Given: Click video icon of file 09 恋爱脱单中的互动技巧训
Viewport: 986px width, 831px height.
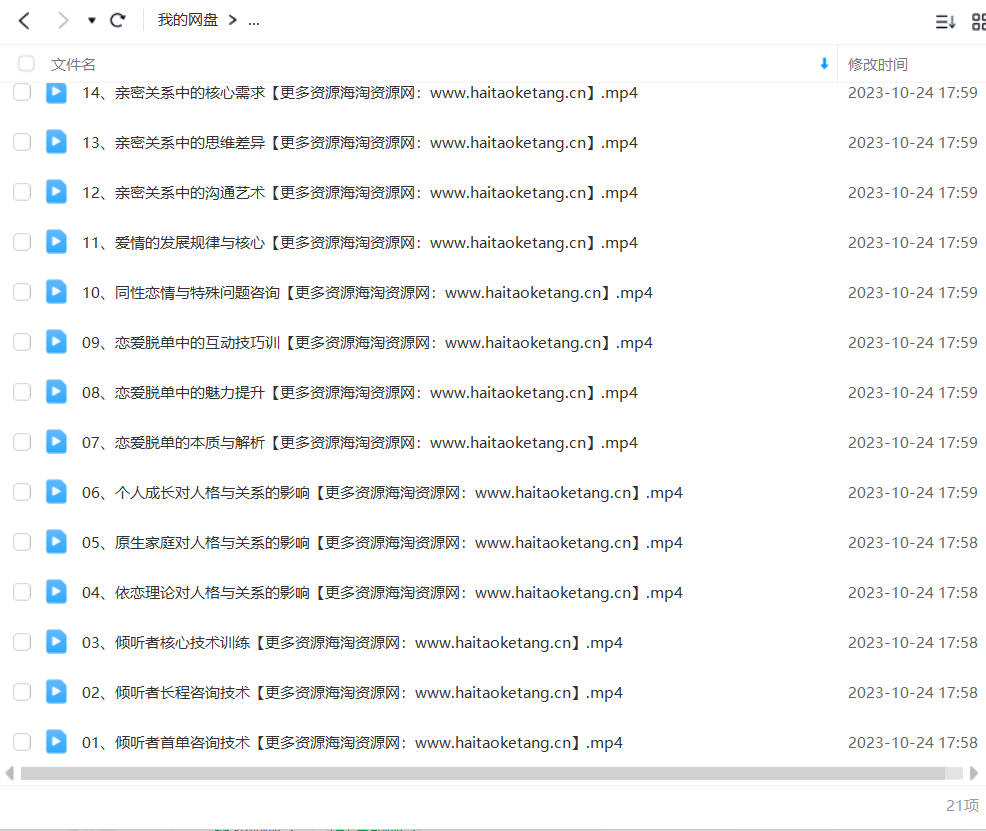Looking at the screenshot, I should click(x=56, y=341).
